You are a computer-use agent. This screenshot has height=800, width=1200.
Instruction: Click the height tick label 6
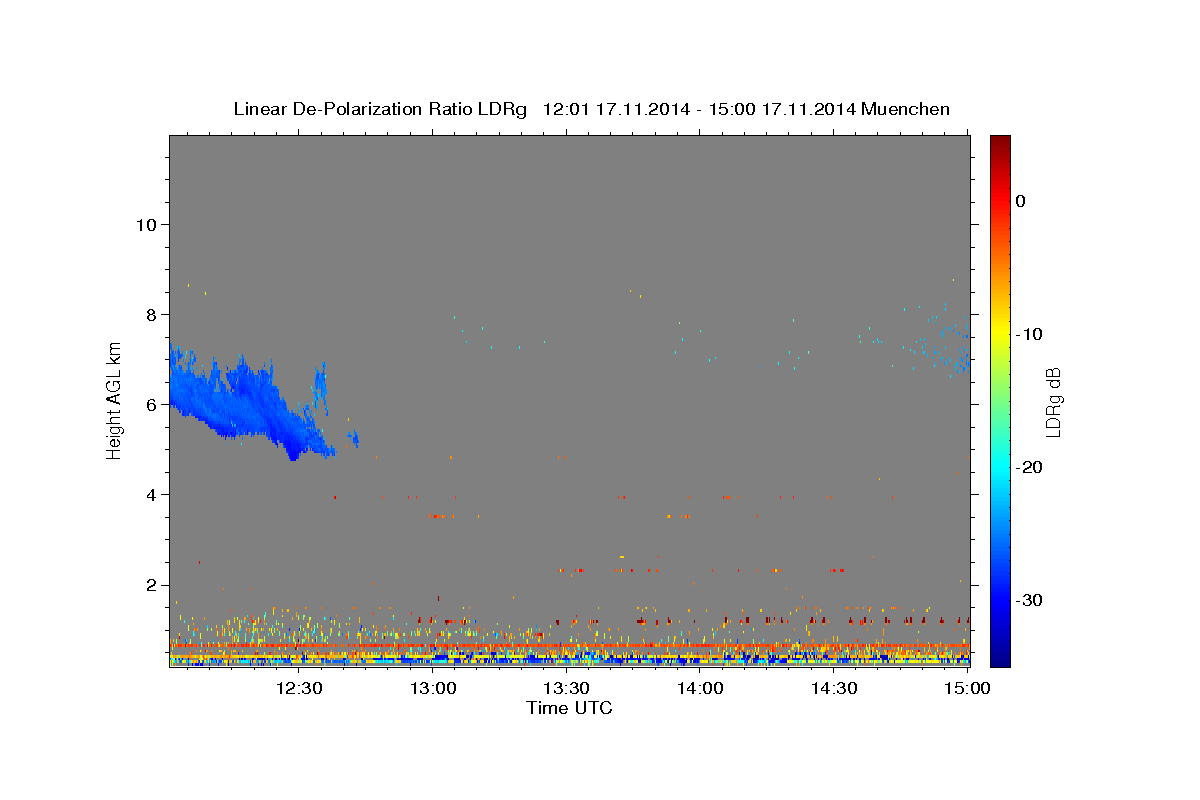point(149,404)
